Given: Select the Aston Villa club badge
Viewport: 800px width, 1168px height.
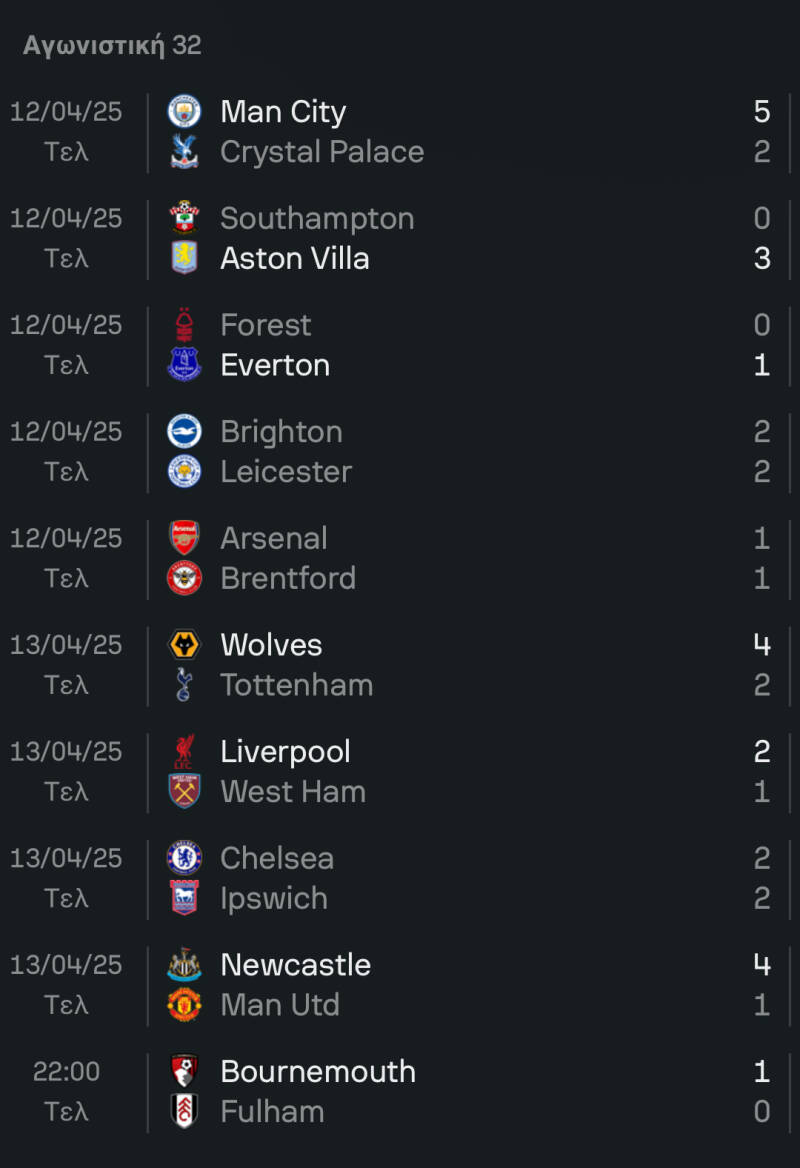Looking at the screenshot, I should pyautogui.click(x=184, y=258).
